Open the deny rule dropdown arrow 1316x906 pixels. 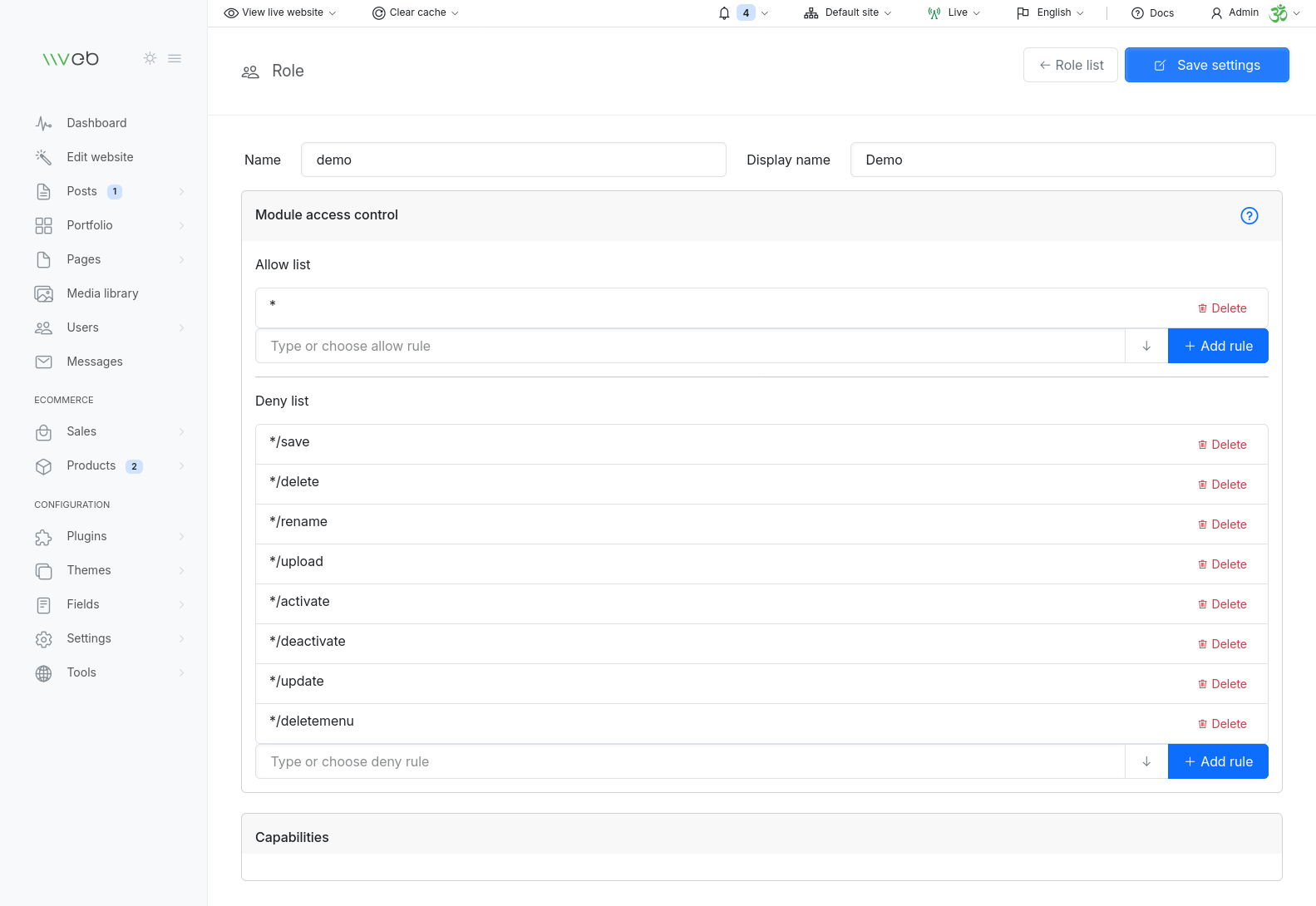click(x=1146, y=762)
